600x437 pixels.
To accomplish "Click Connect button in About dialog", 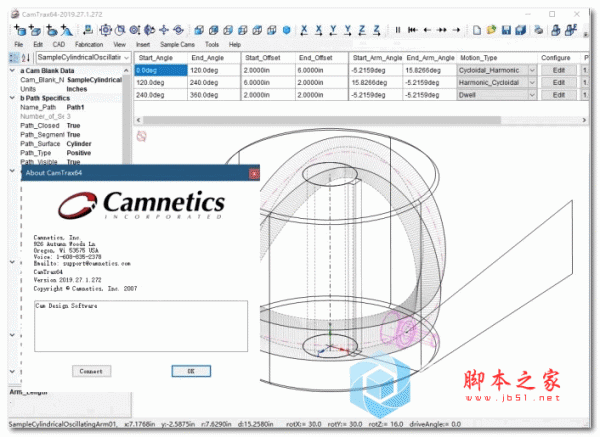I will click(x=91, y=371).
